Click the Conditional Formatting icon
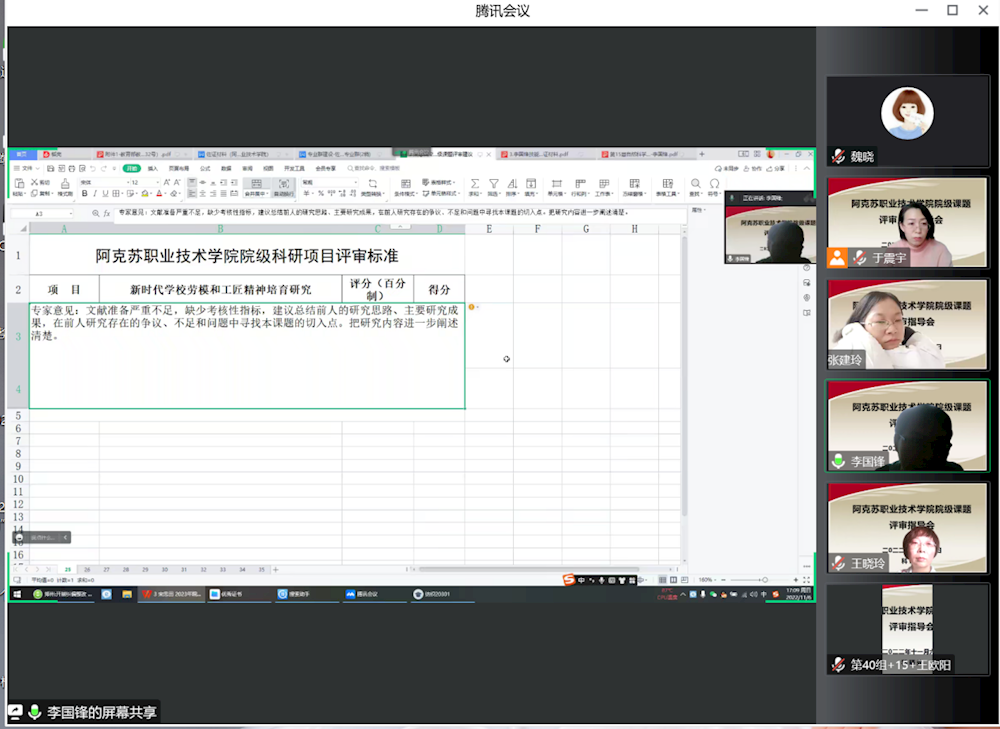Screen dimensions: 1000x729 click(x=406, y=184)
